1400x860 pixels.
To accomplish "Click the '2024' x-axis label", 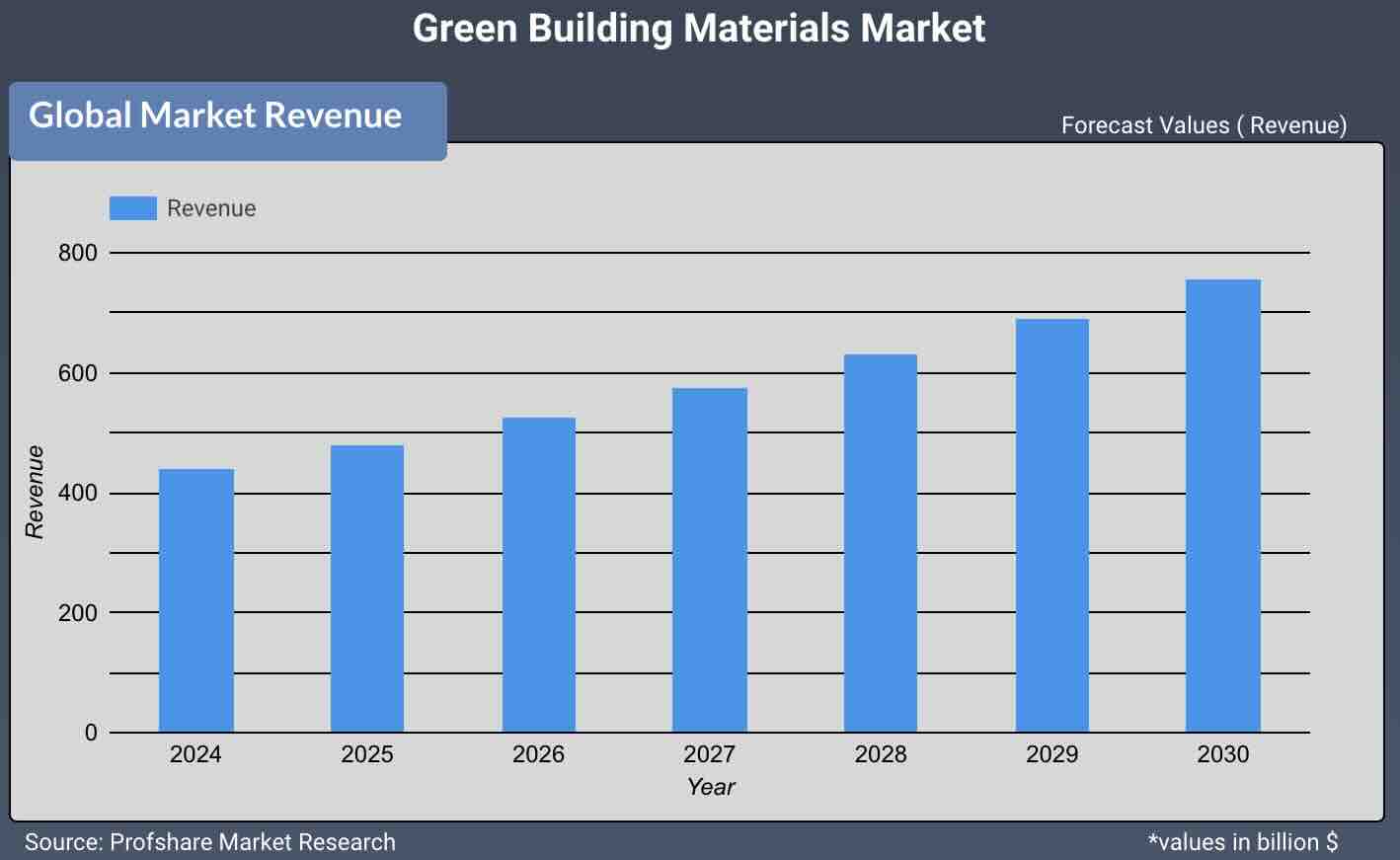I will coord(195,754).
